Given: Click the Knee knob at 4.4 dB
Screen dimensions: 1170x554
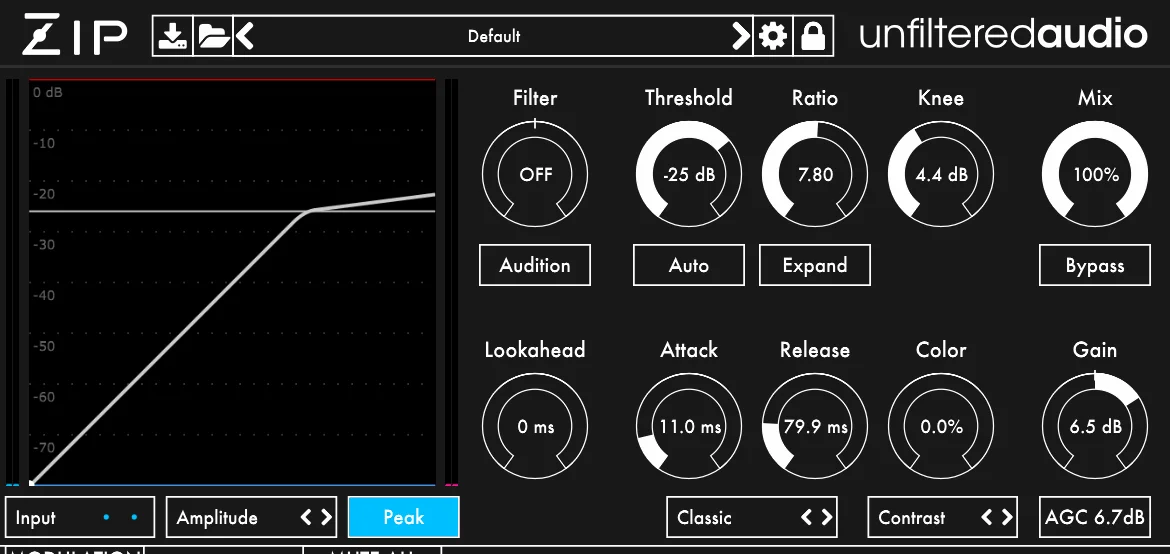Looking at the screenshot, I should (941, 174).
